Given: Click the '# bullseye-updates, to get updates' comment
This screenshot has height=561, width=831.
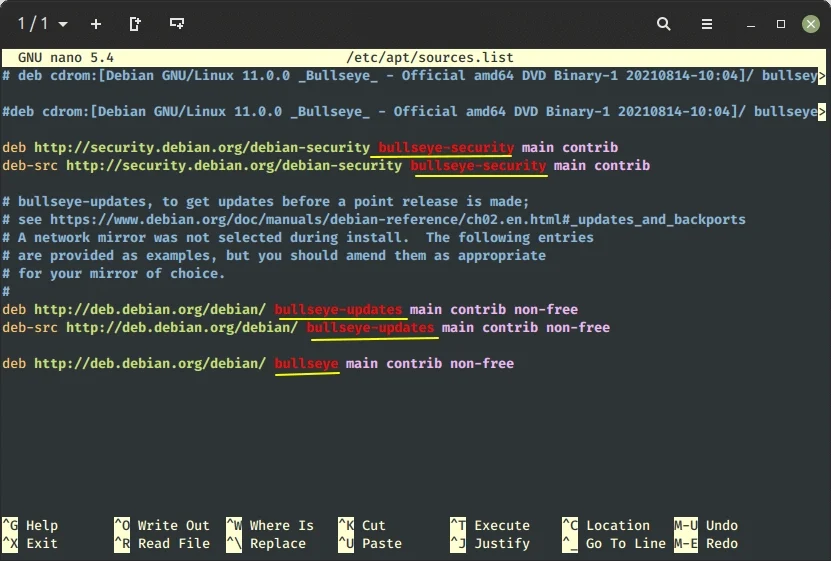Looking at the screenshot, I should pos(266,201).
